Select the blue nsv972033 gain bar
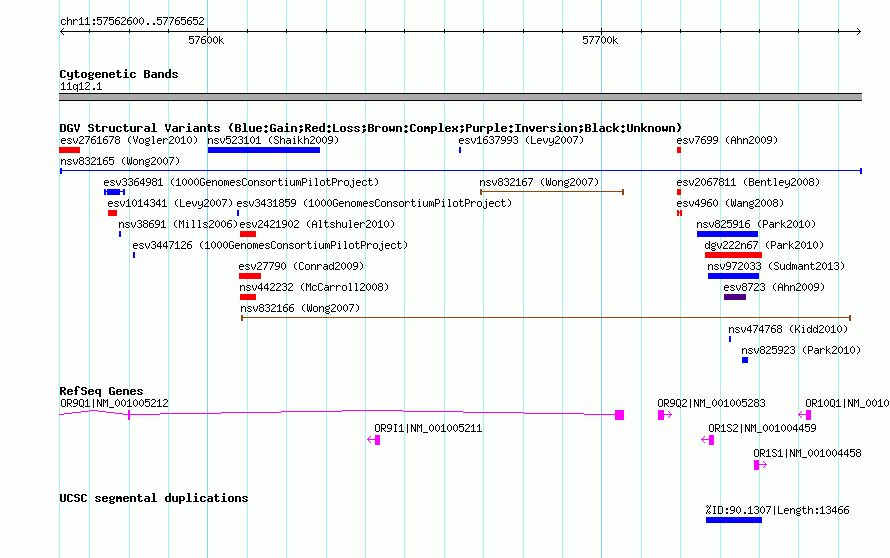 pos(733,276)
